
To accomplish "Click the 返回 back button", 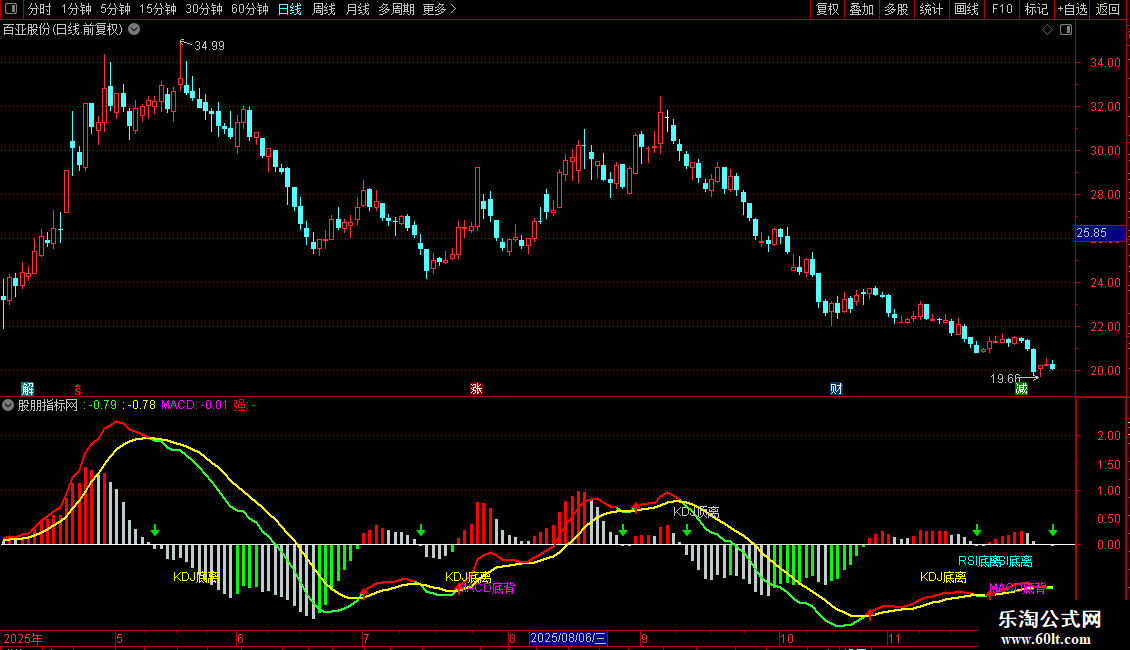I will click(x=1108, y=9).
